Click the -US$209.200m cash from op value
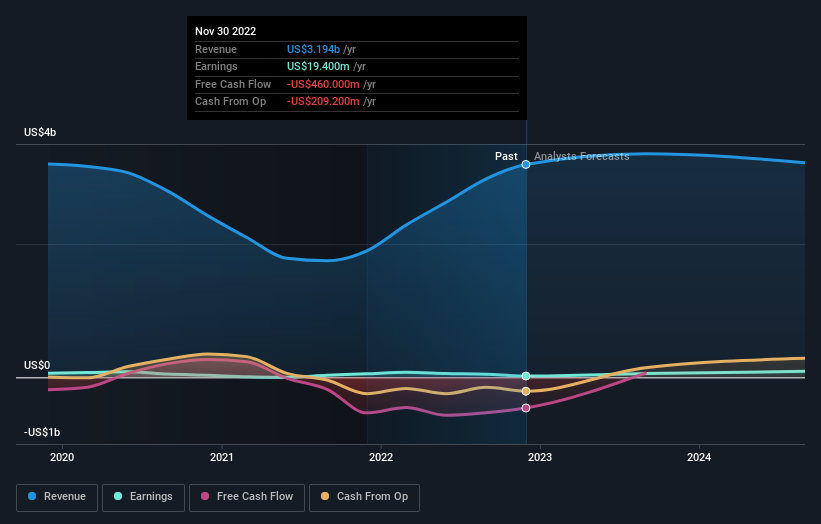This screenshot has height=524, width=821. (323, 102)
